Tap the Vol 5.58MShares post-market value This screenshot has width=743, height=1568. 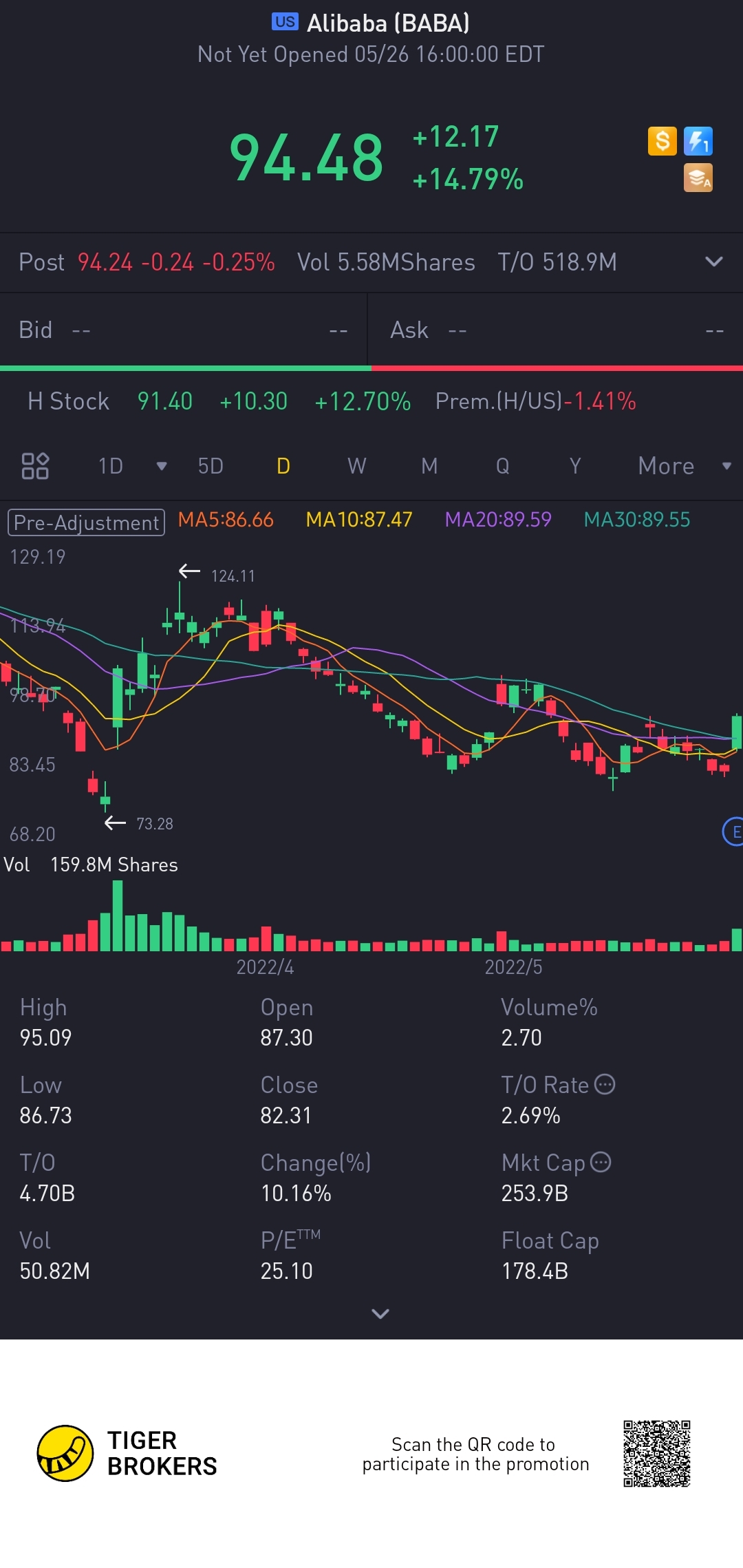coord(386,262)
